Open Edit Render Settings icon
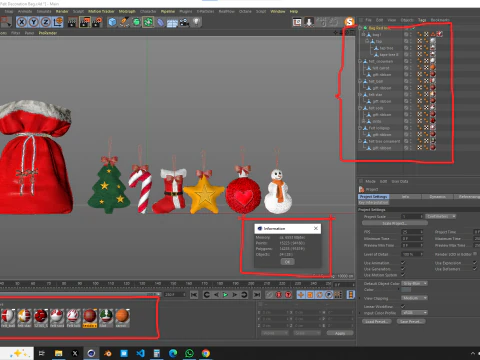This screenshot has height=360, width=480. click(x=97, y=22)
